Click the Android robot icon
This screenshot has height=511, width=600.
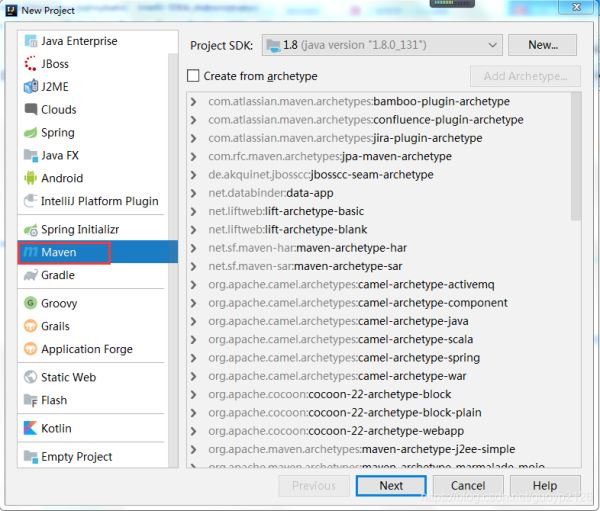click(x=31, y=178)
